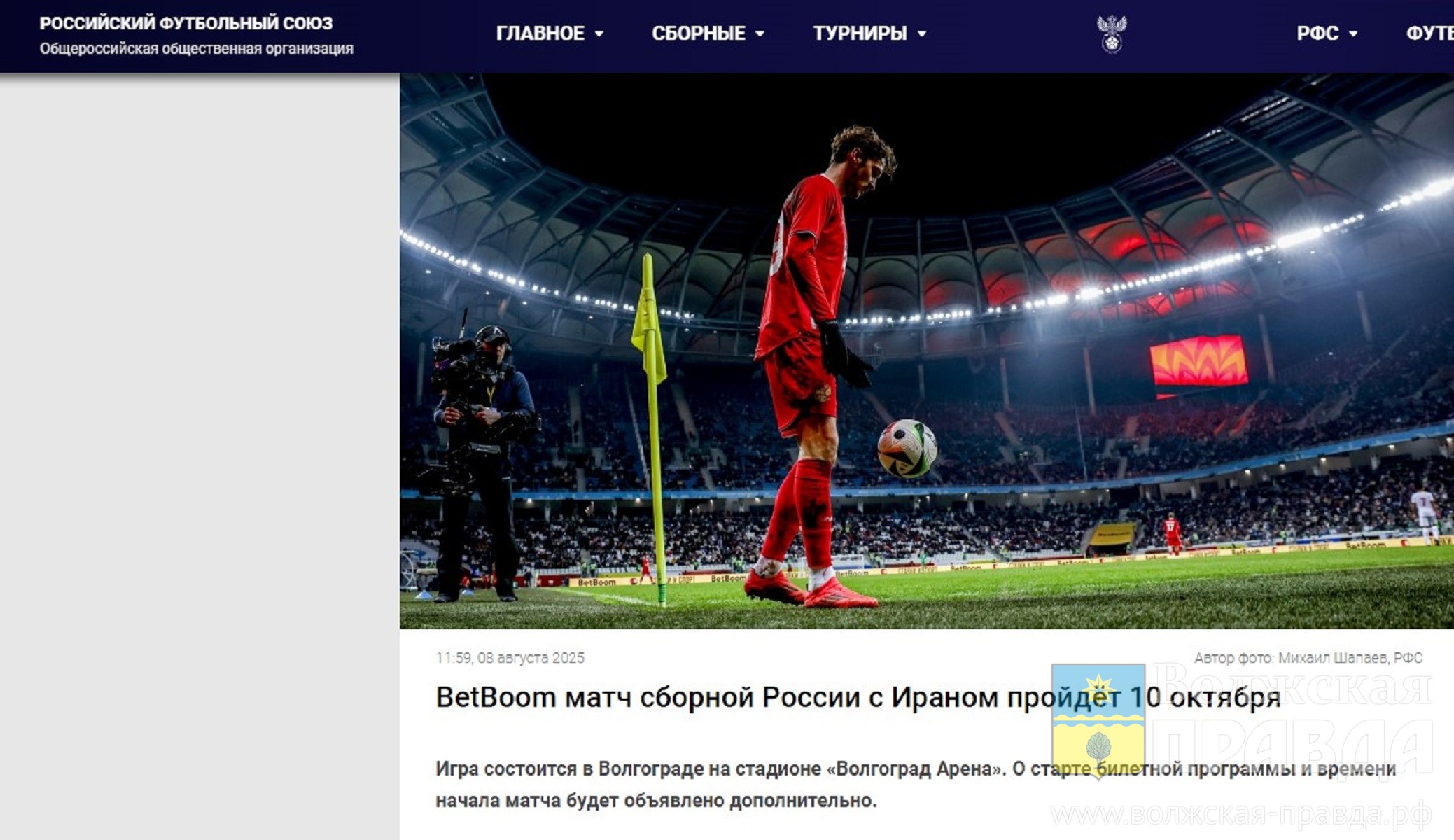The width and height of the screenshot is (1454, 840).
Task: Open the РФС menu item
Action: 1317,34
